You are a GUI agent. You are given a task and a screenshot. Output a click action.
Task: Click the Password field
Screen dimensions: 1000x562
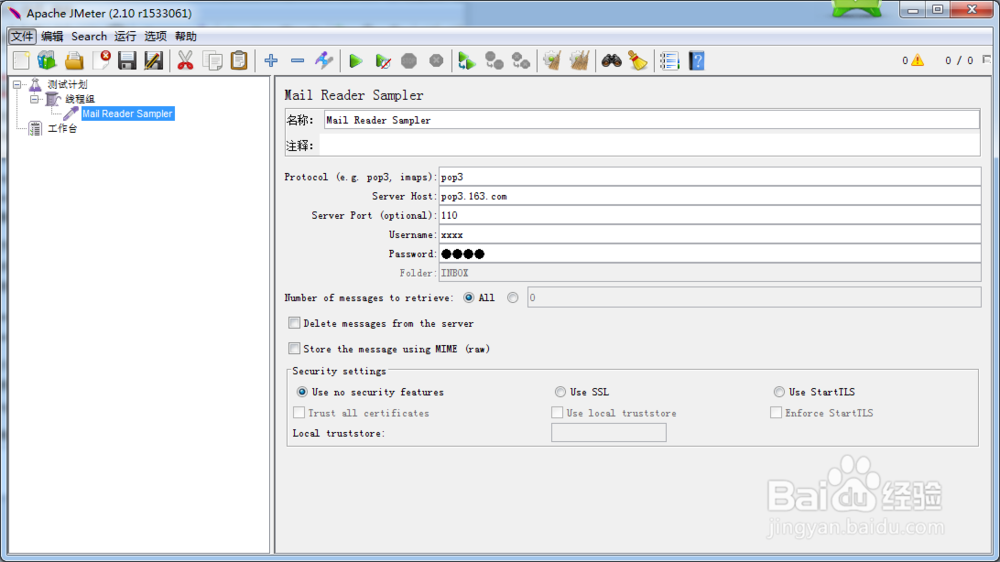click(710, 253)
